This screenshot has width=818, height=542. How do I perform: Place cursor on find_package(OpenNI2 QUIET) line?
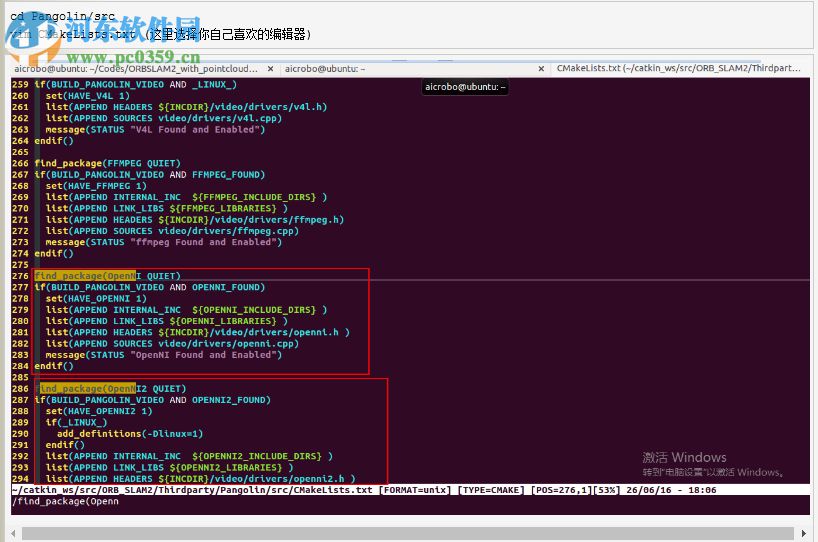[x=112, y=388]
